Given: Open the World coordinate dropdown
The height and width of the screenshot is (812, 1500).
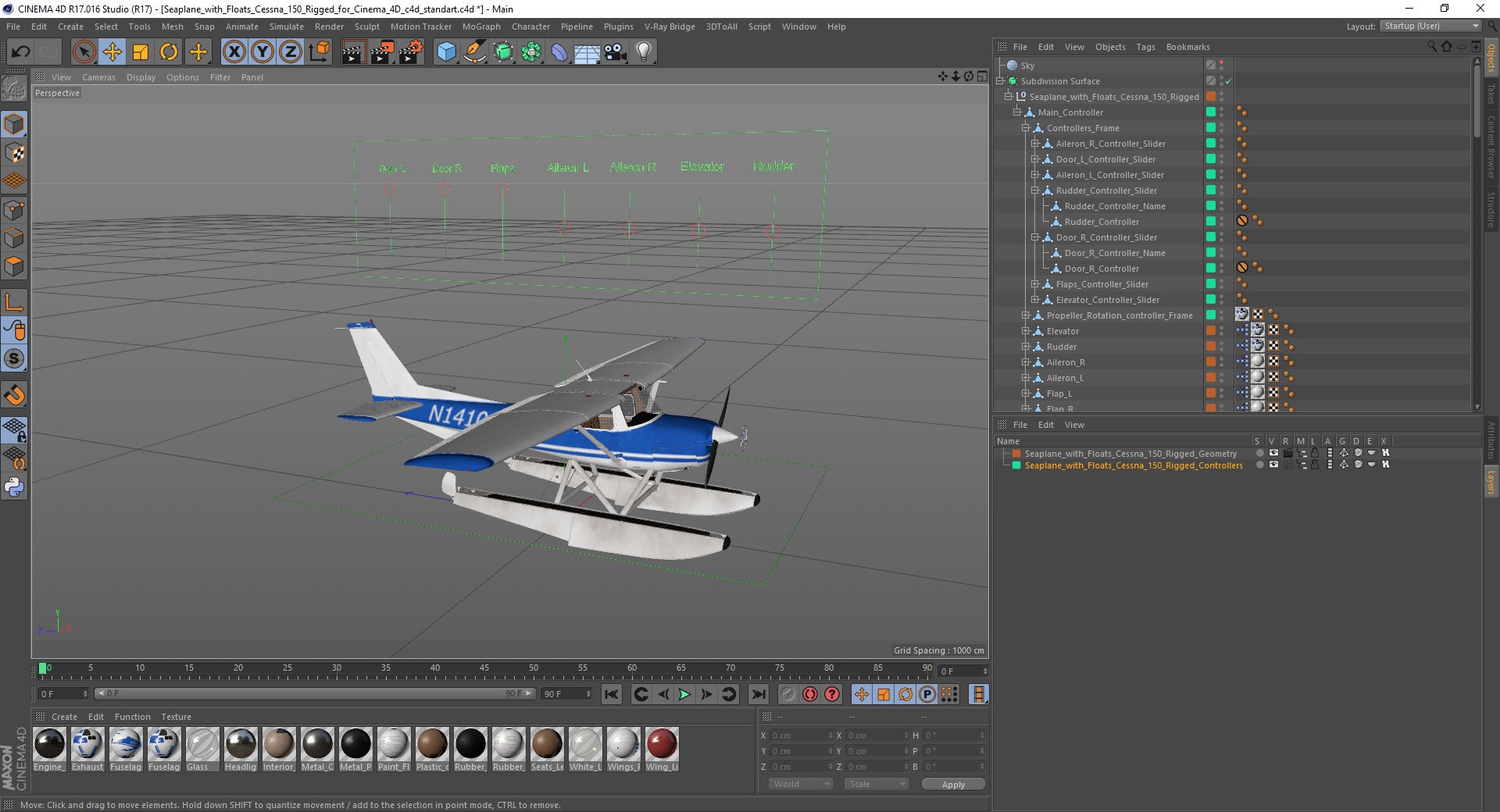Looking at the screenshot, I should coord(802,784).
